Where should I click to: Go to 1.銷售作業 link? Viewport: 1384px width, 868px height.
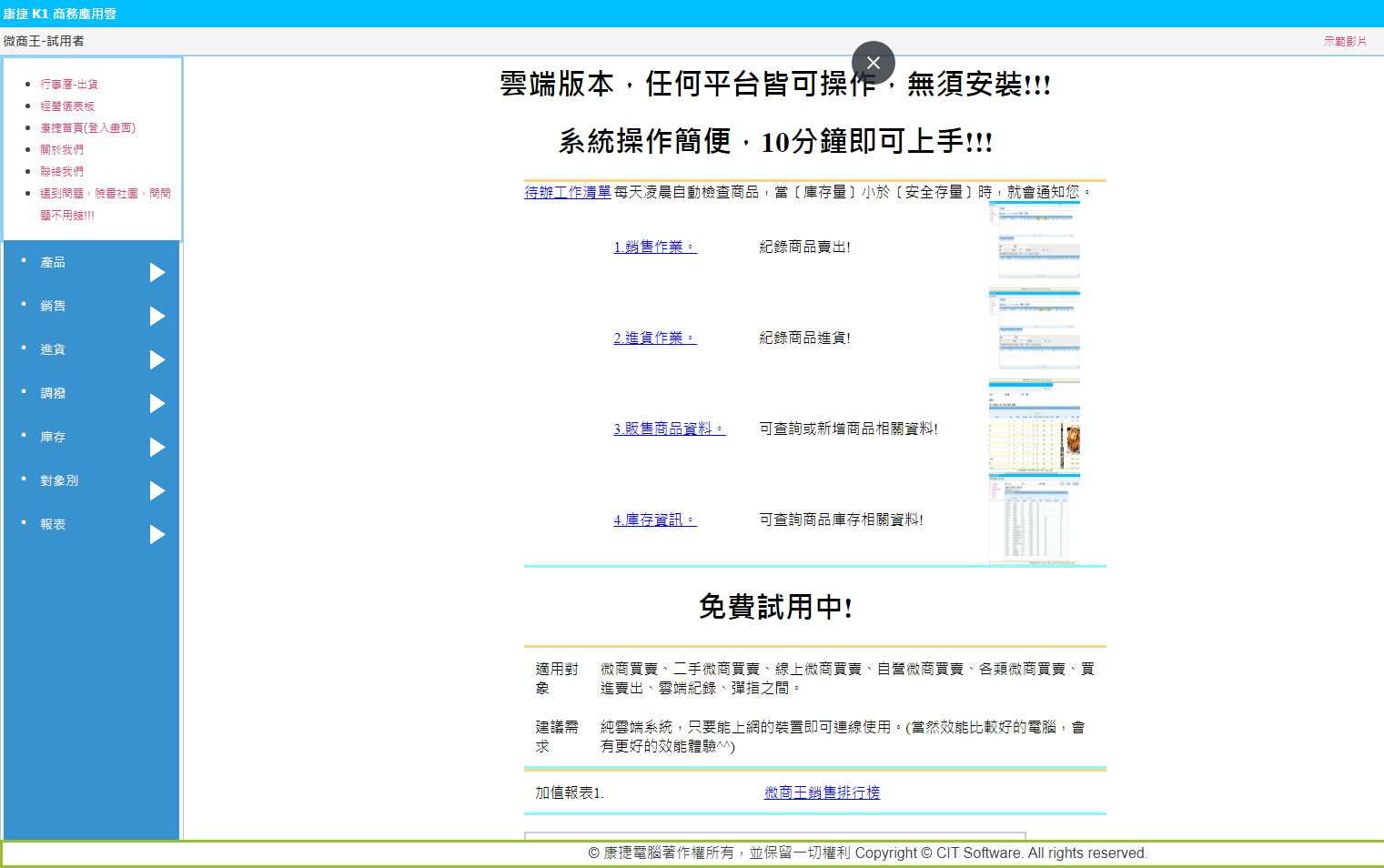click(655, 247)
